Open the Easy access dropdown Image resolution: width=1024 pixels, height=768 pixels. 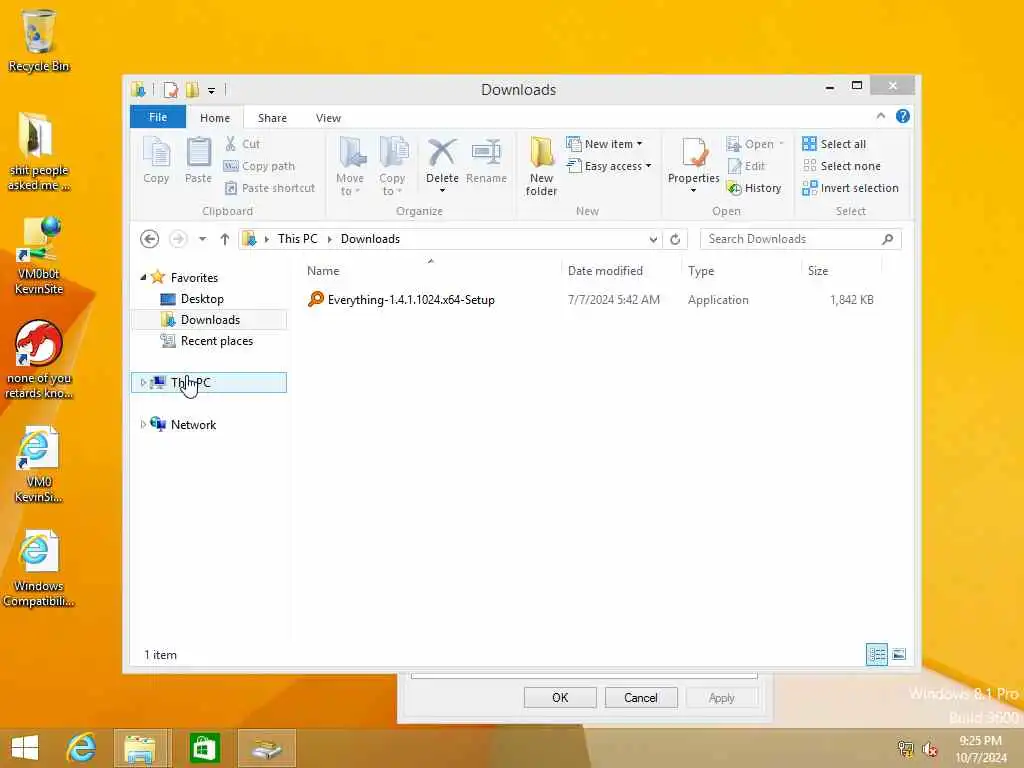(609, 166)
